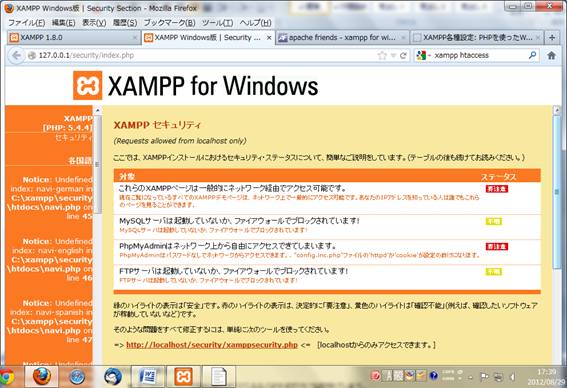Click the network tray icon
Viewport: 567px width, 388px height.
[x=498, y=377]
